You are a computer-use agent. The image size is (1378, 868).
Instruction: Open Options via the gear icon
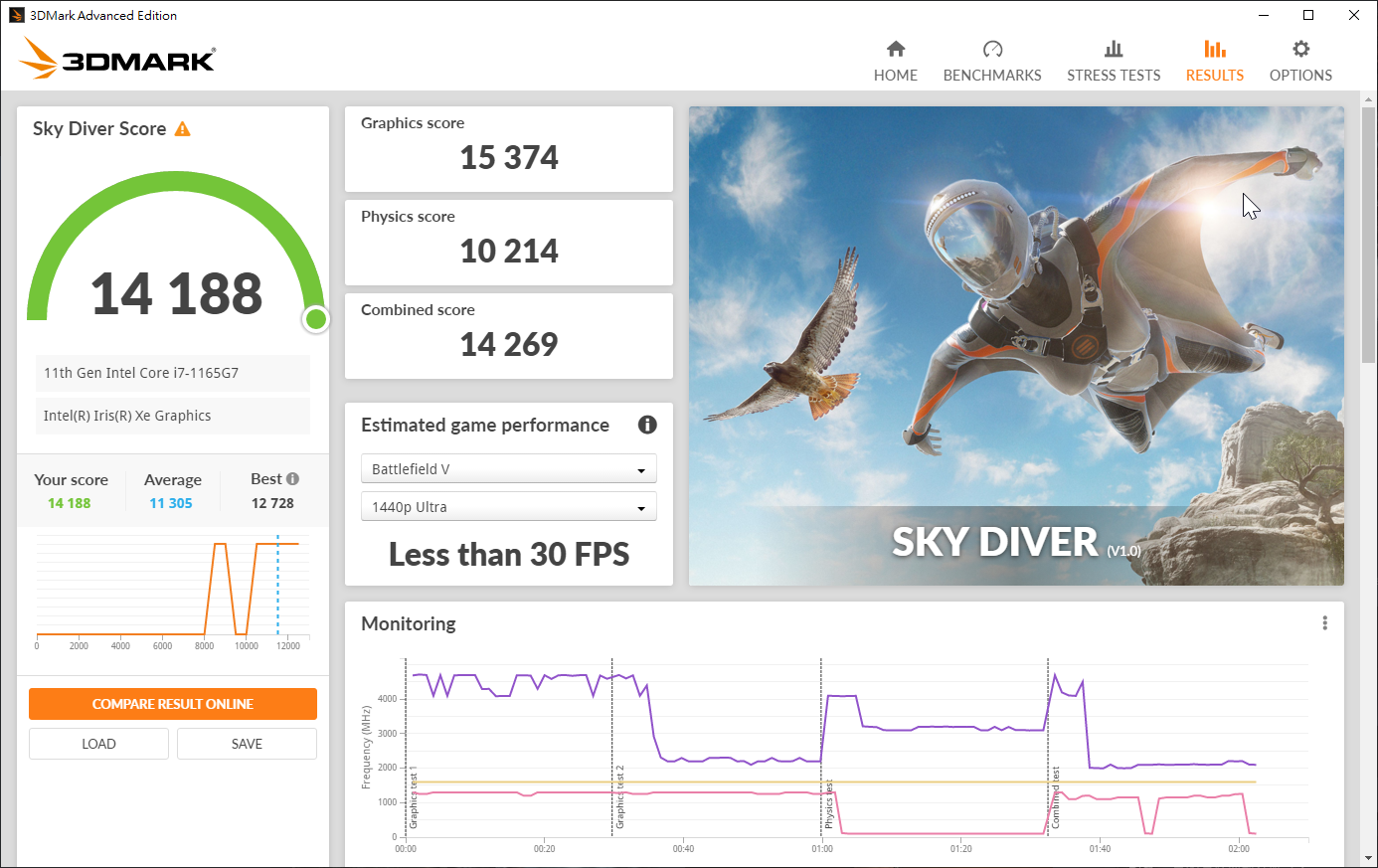(x=1300, y=49)
